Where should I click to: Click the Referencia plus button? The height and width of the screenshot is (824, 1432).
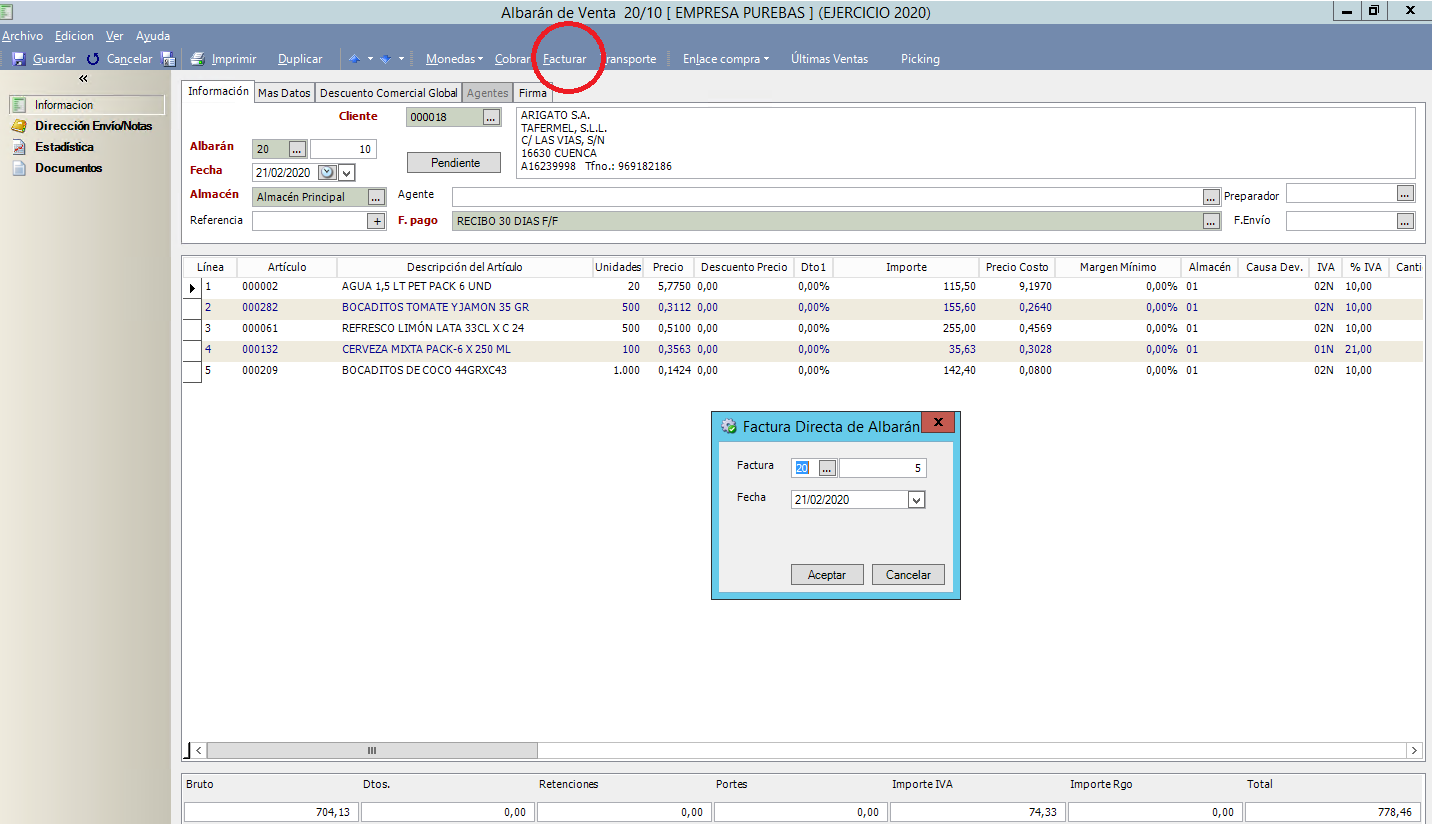[377, 221]
